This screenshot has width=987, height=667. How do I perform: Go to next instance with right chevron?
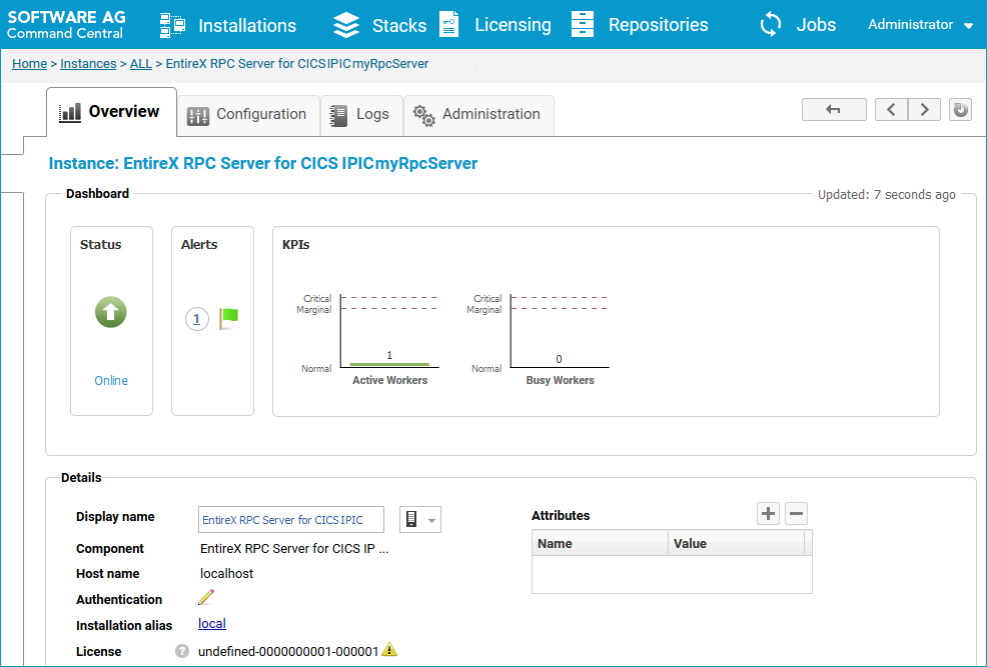[x=924, y=109]
